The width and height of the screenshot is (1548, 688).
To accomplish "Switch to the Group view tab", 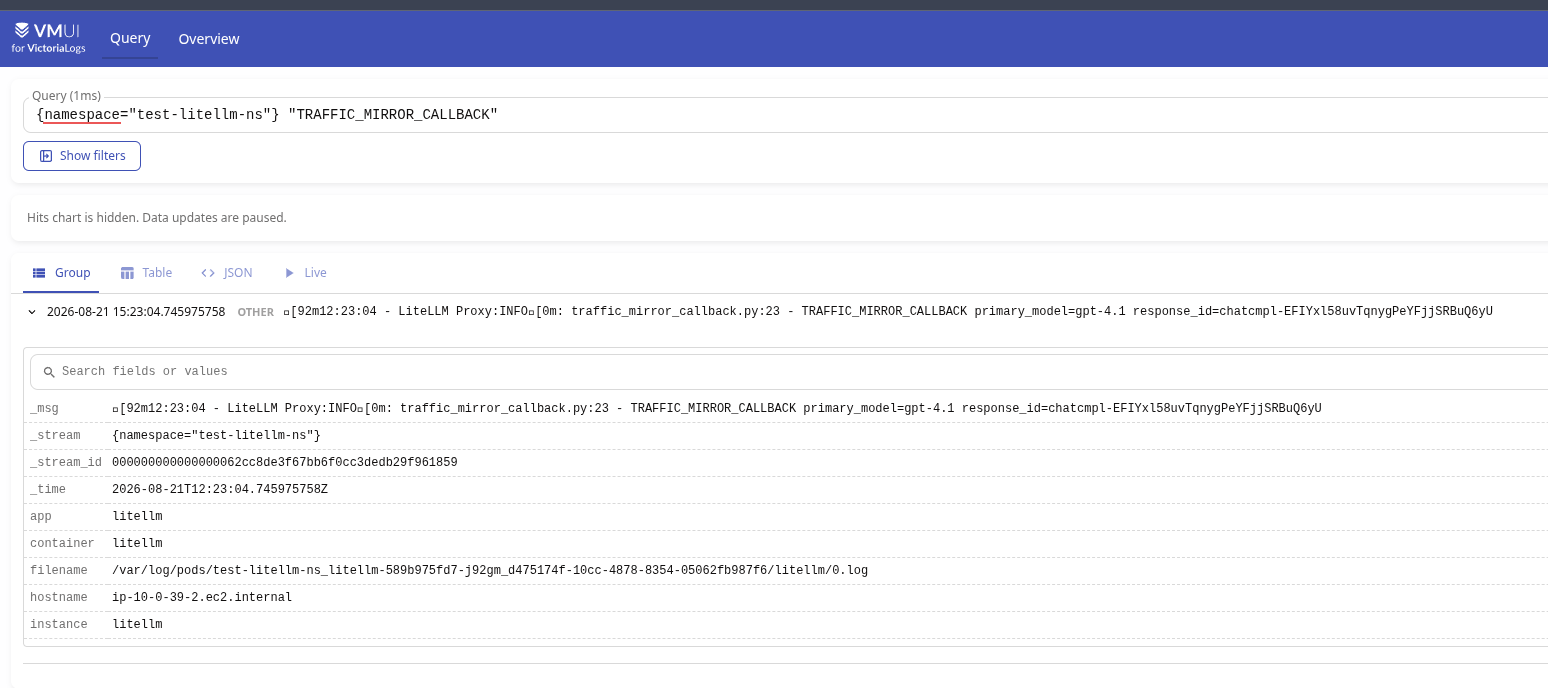I will (x=61, y=273).
